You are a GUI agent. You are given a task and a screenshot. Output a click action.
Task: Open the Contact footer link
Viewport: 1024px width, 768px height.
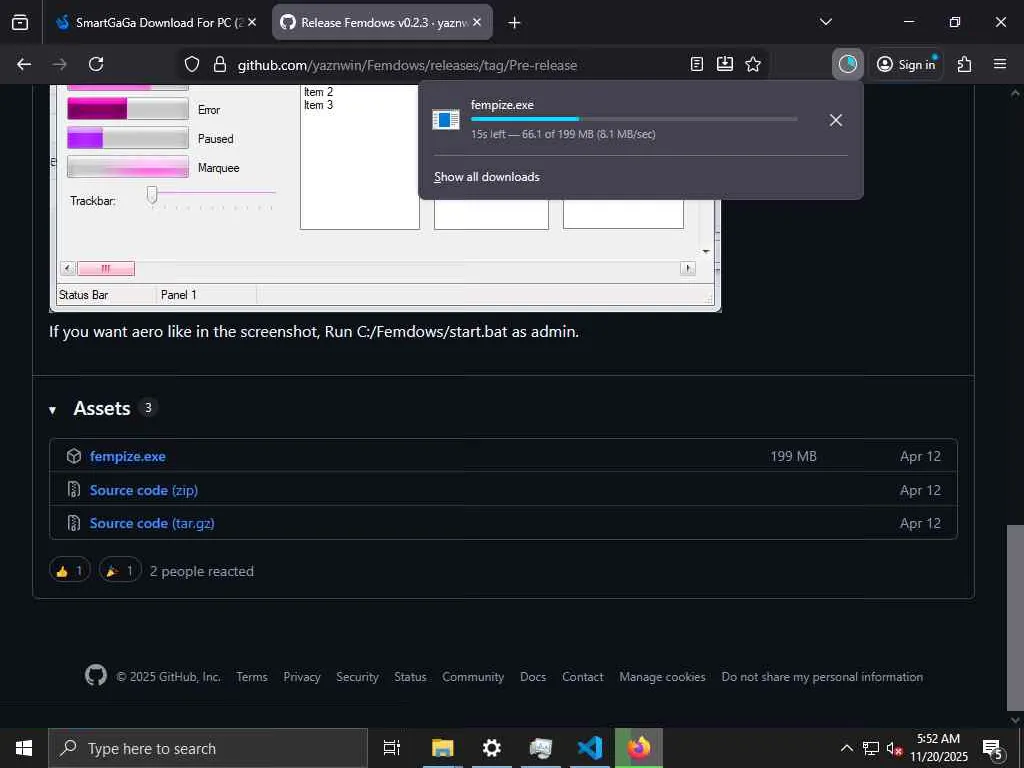coord(583,677)
